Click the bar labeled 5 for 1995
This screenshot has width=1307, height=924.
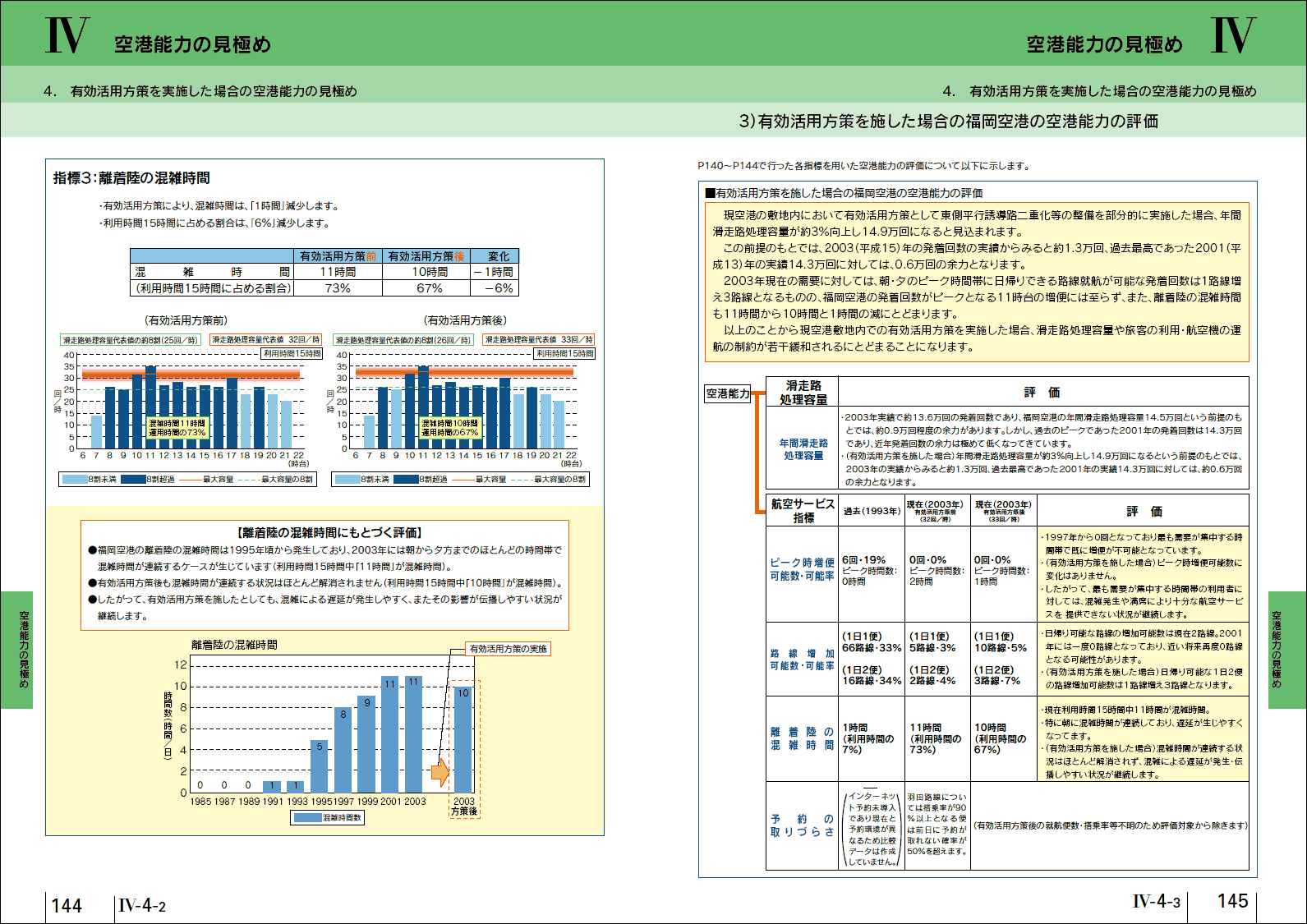[320, 766]
